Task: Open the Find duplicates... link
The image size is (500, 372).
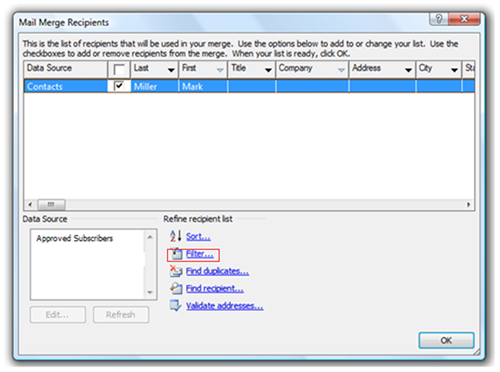Action: point(217,271)
